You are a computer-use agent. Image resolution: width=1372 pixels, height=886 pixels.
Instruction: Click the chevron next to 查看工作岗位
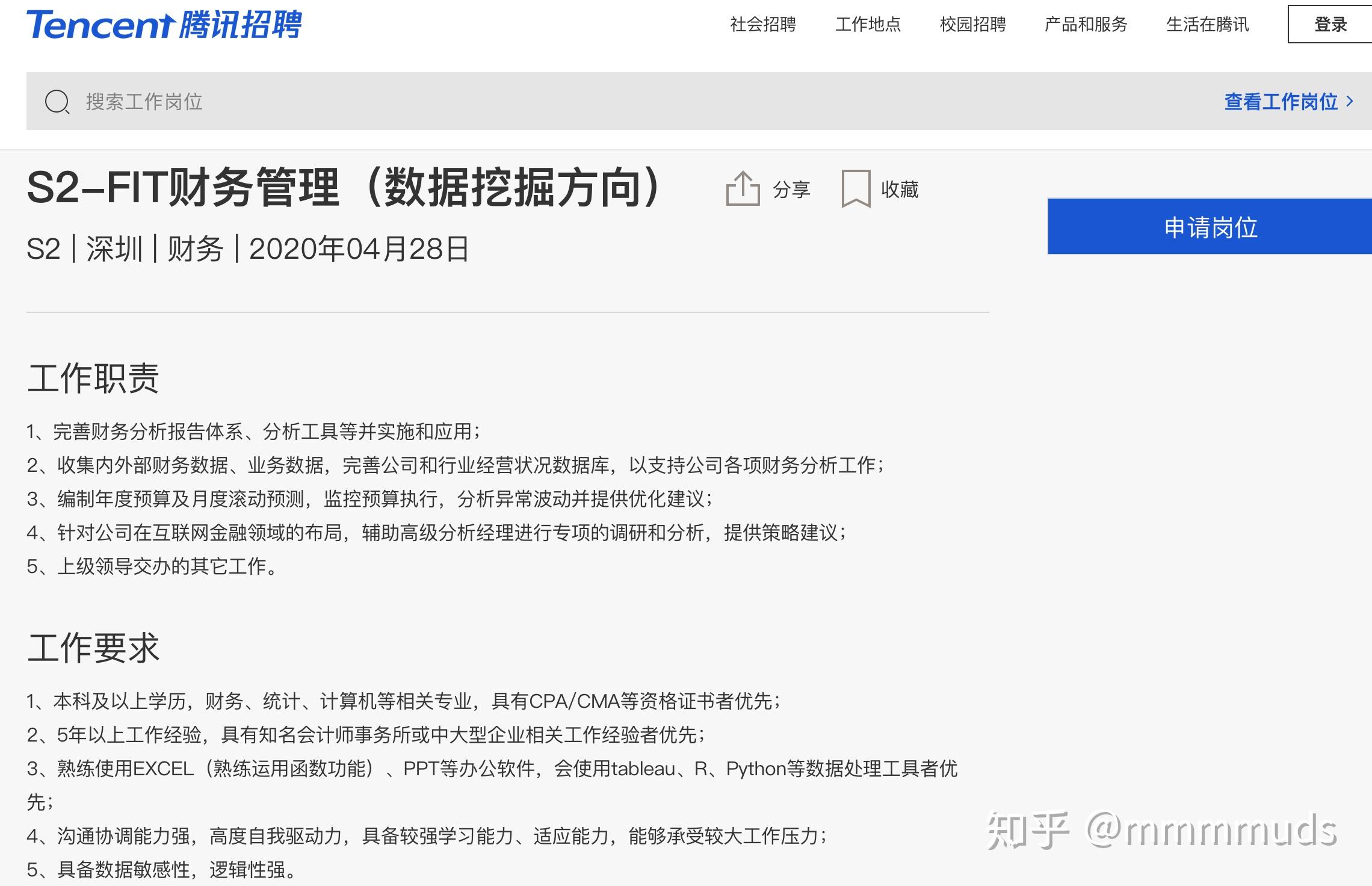click(1350, 101)
